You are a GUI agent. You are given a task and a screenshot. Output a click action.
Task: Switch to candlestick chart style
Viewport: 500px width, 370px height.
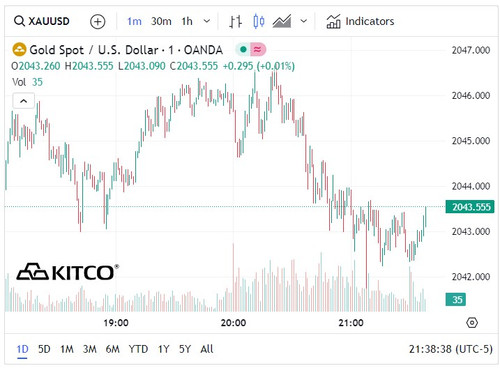(259, 21)
